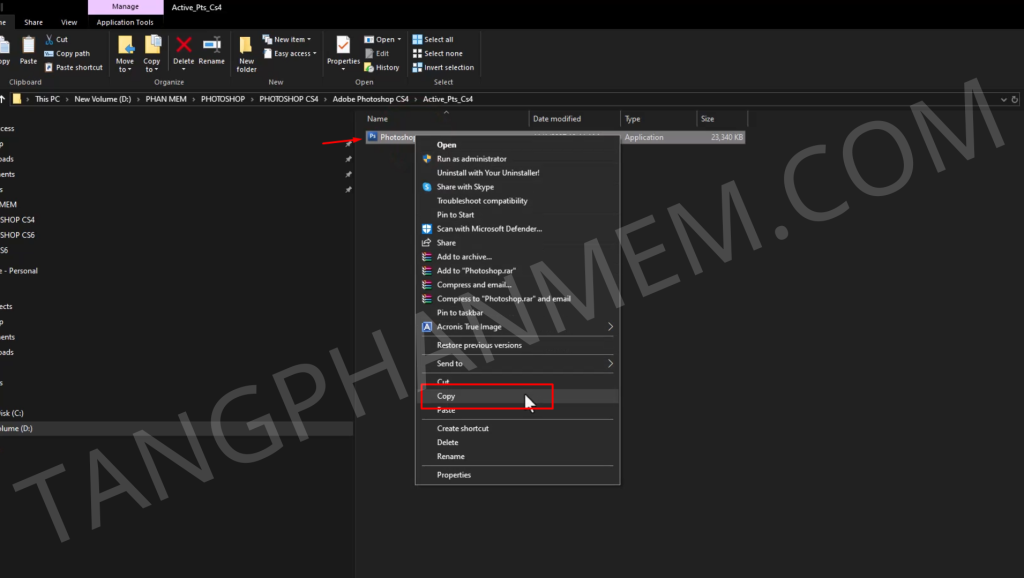This screenshot has width=1024, height=578.
Task: Click Select all in the ribbon
Action: [438, 39]
